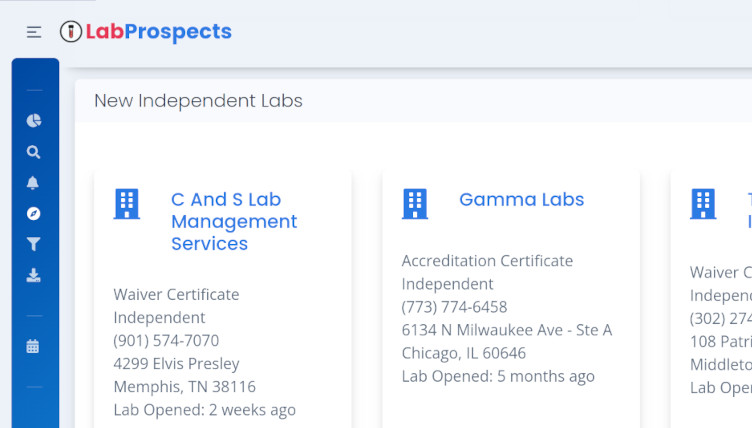This screenshot has height=428, width=752.
Task: Open the bell alerts icon
Action: click(x=33, y=183)
